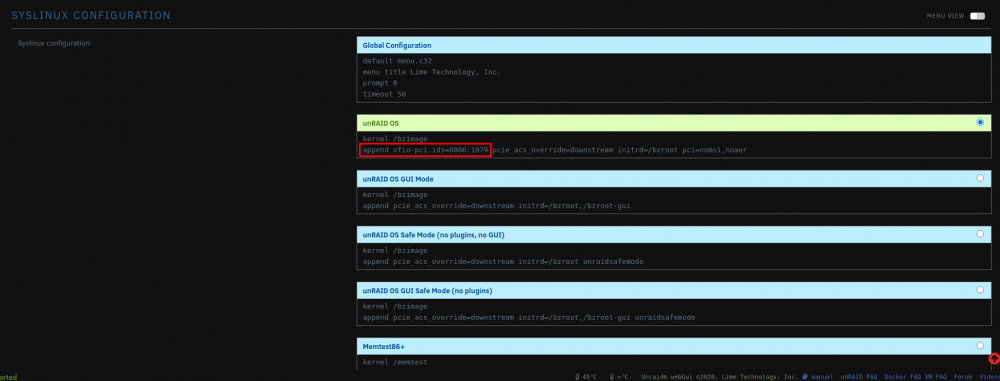This screenshot has height=381, width=1000.
Task: Click inside the unRAID OS GUI Mode text area
Action: (674, 200)
